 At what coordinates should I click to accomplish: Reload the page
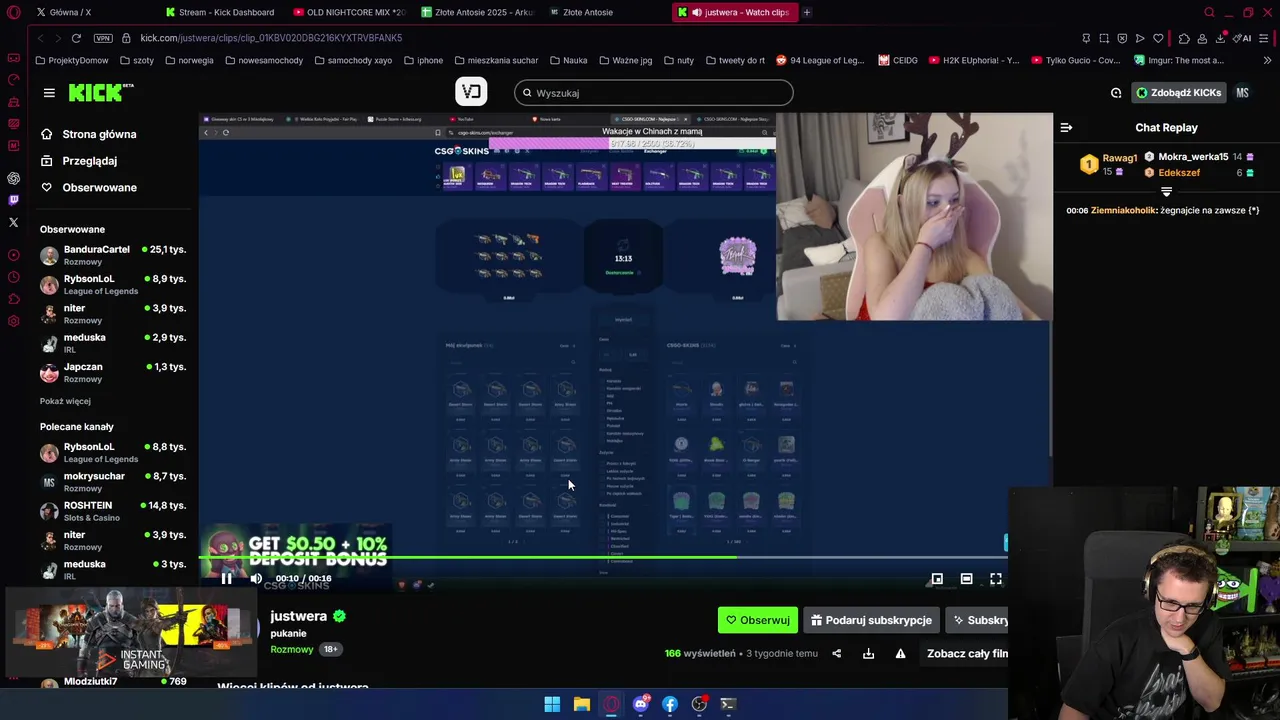pos(76,38)
